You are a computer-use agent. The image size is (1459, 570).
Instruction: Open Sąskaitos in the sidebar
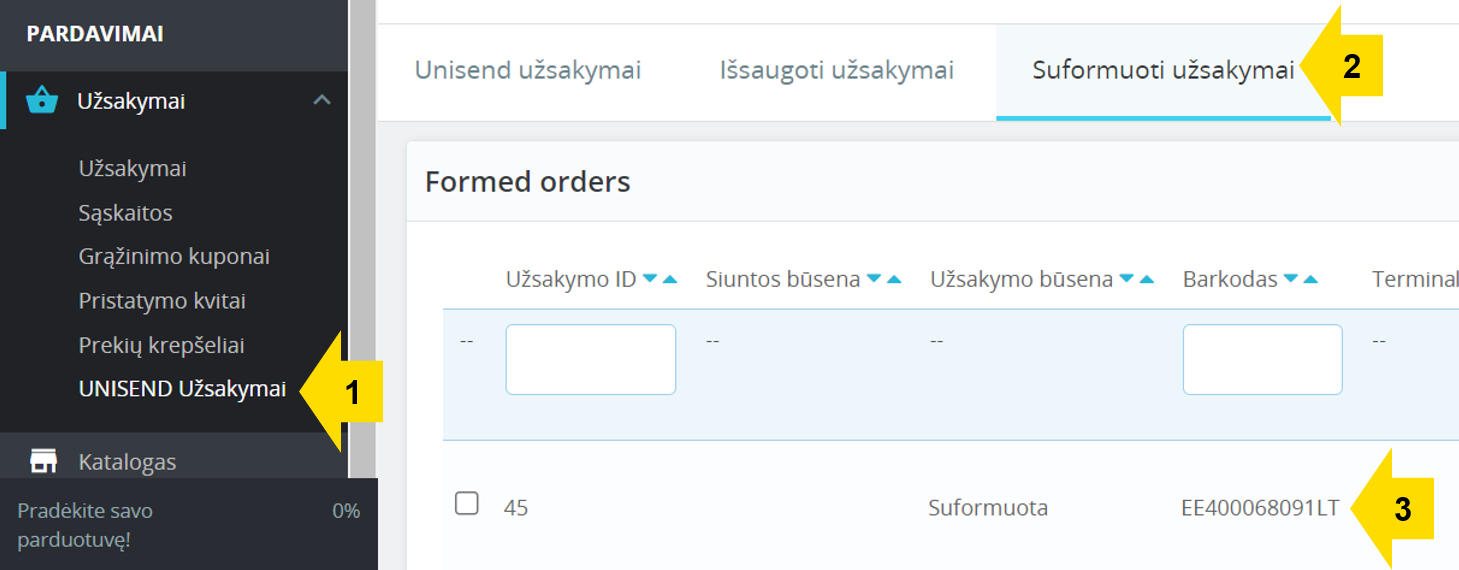coord(126,213)
